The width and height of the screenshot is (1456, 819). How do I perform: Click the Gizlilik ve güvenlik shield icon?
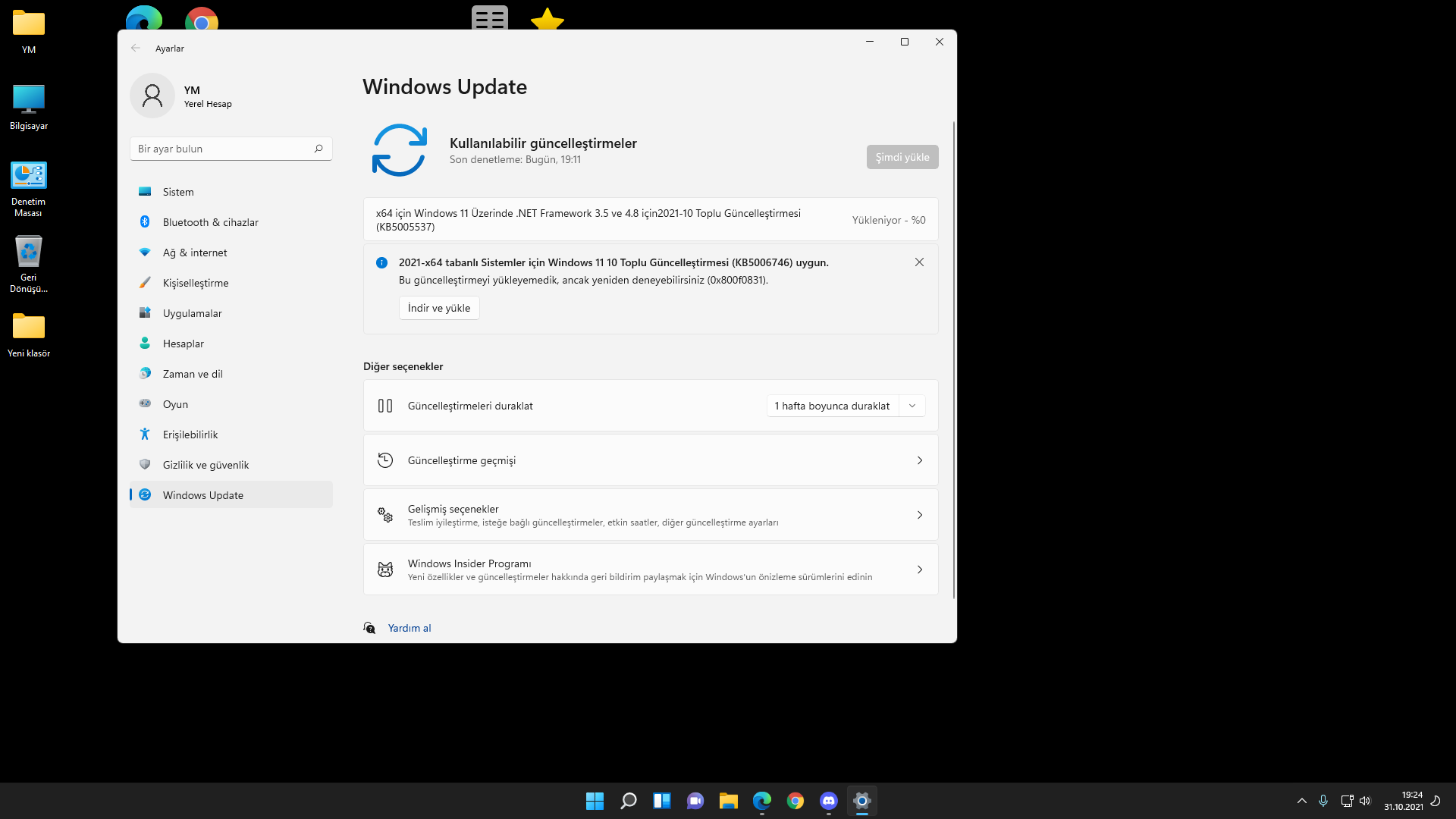click(145, 465)
